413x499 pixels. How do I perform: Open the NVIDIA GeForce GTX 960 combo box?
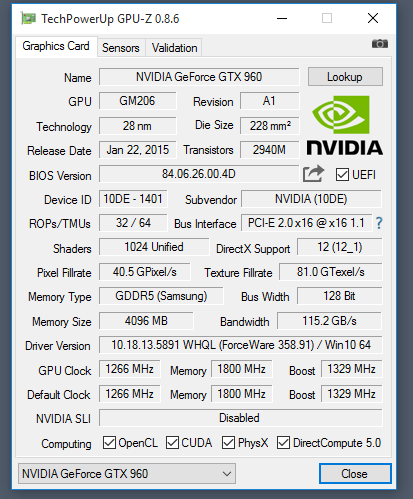[x=127, y=474]
